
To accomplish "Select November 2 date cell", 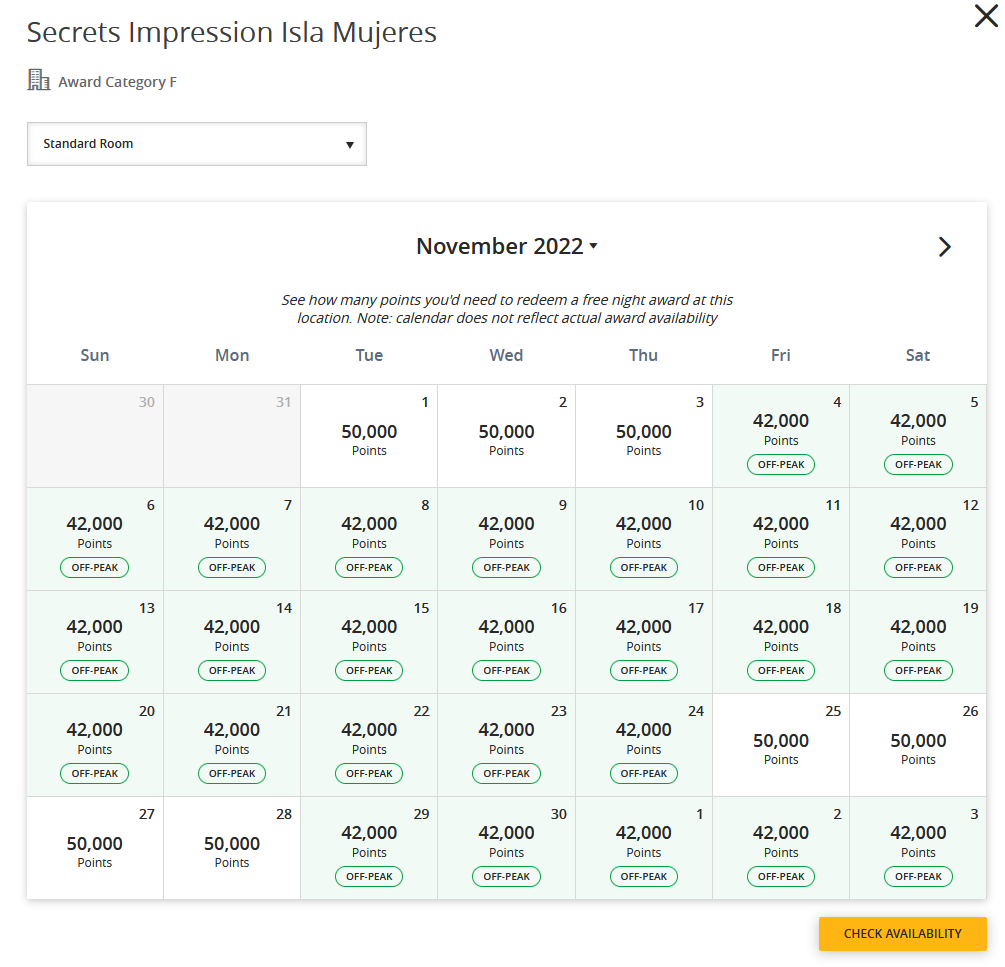I will coord(506,436).
